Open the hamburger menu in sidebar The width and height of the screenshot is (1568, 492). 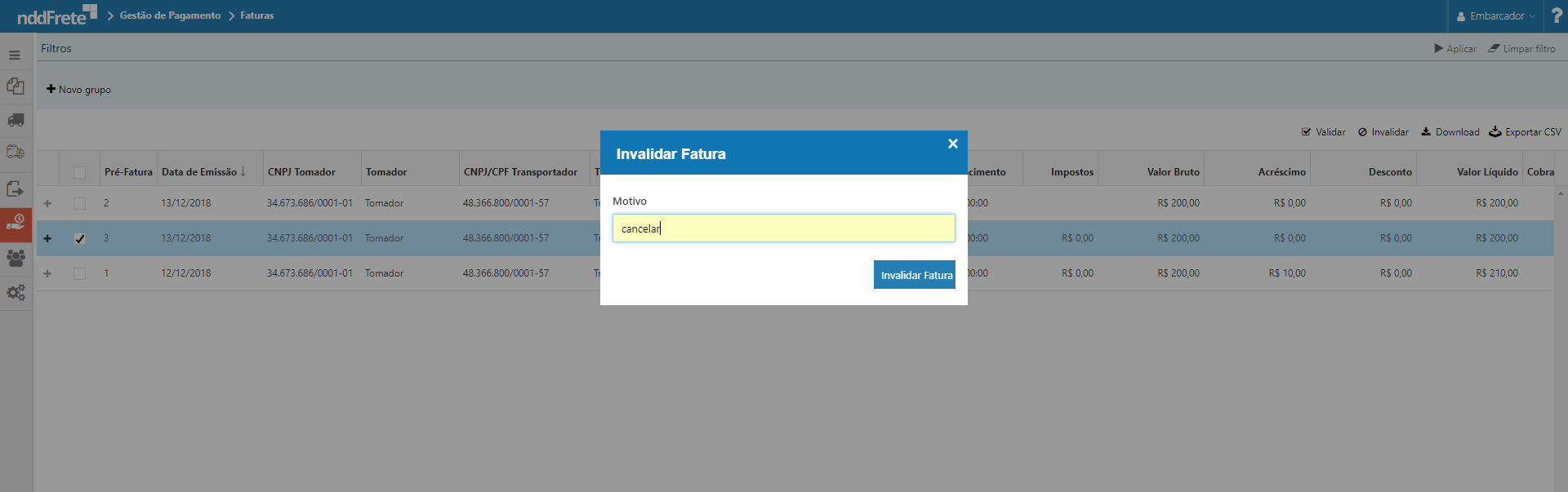(x=15, y=55)
